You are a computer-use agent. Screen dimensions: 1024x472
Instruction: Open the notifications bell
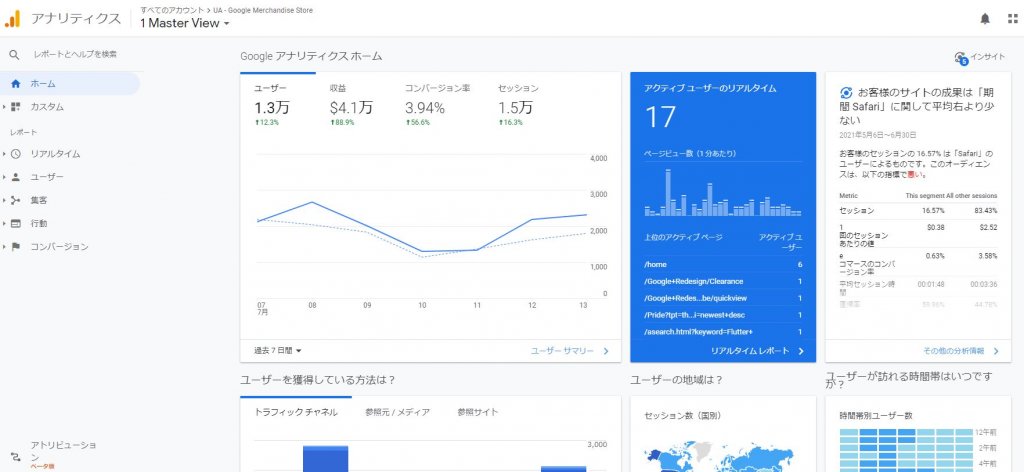[x=985, y=19]
